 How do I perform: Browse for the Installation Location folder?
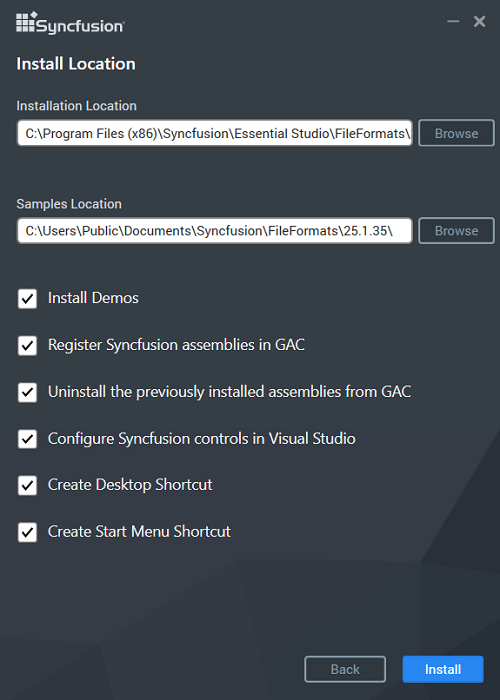pyautogui.click(x=456, y=133)
